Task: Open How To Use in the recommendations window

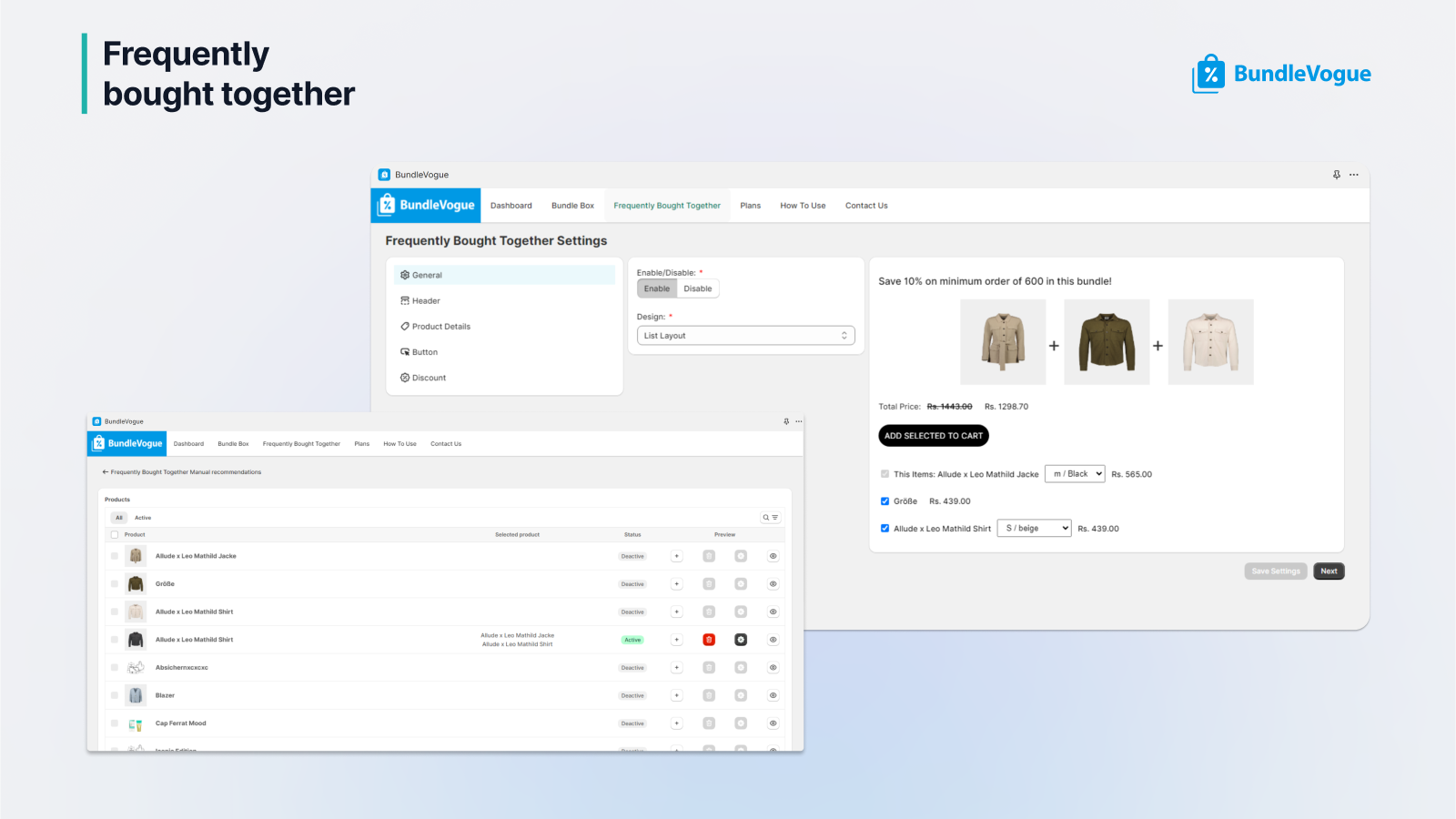Action: point(399,444)
